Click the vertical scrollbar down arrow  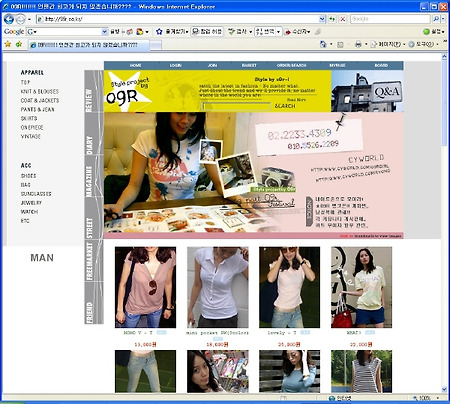click(x=444, y=389)
